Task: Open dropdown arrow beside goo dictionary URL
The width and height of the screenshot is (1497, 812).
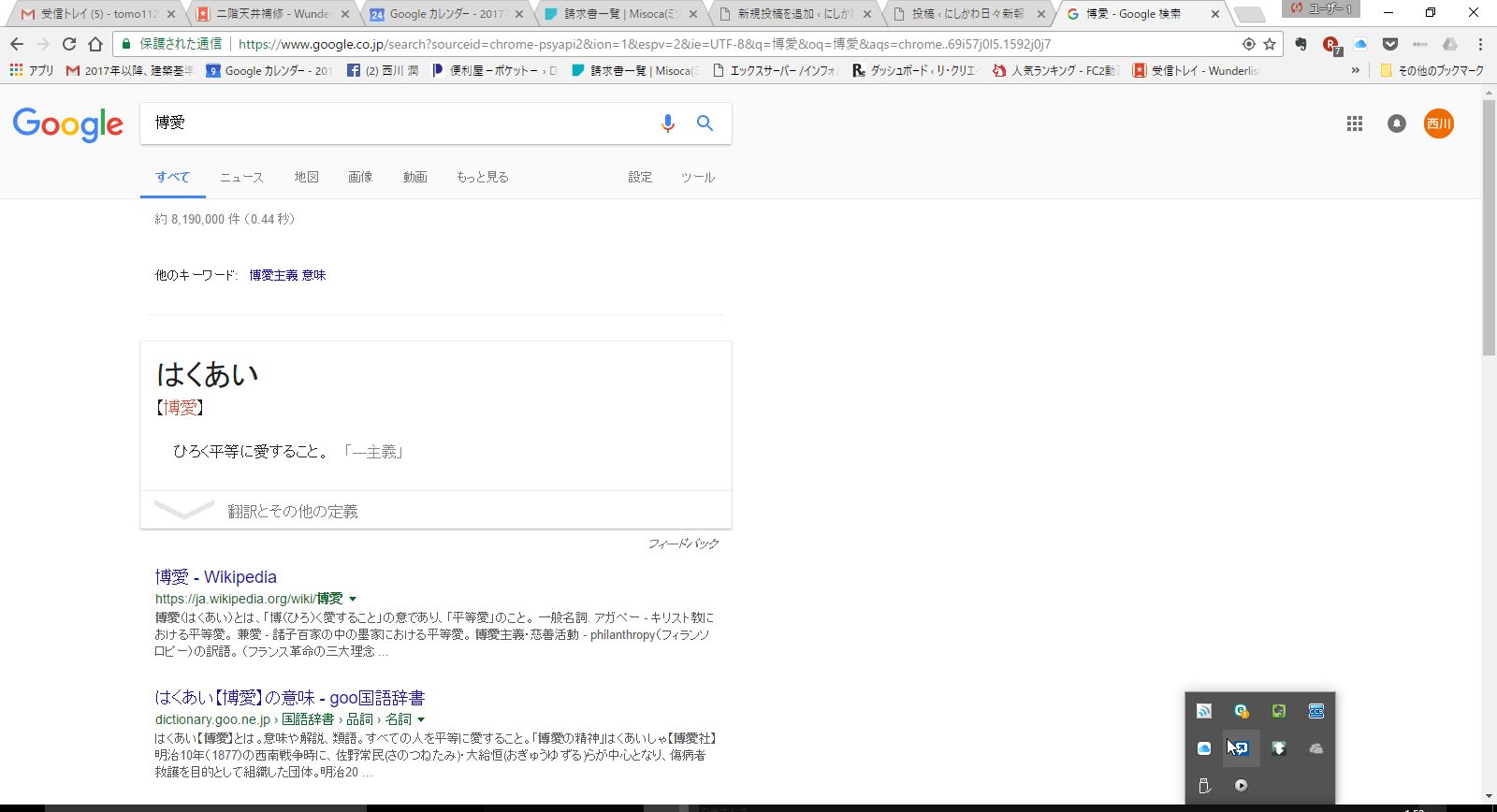Action: pyautogui.click(x=421, y=719)
